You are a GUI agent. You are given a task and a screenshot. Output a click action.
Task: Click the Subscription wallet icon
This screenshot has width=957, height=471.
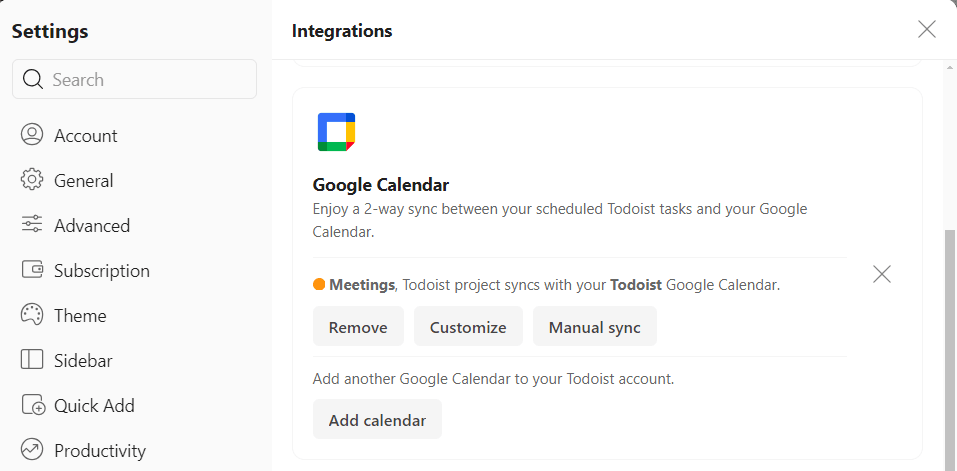(x=32, y=270)
